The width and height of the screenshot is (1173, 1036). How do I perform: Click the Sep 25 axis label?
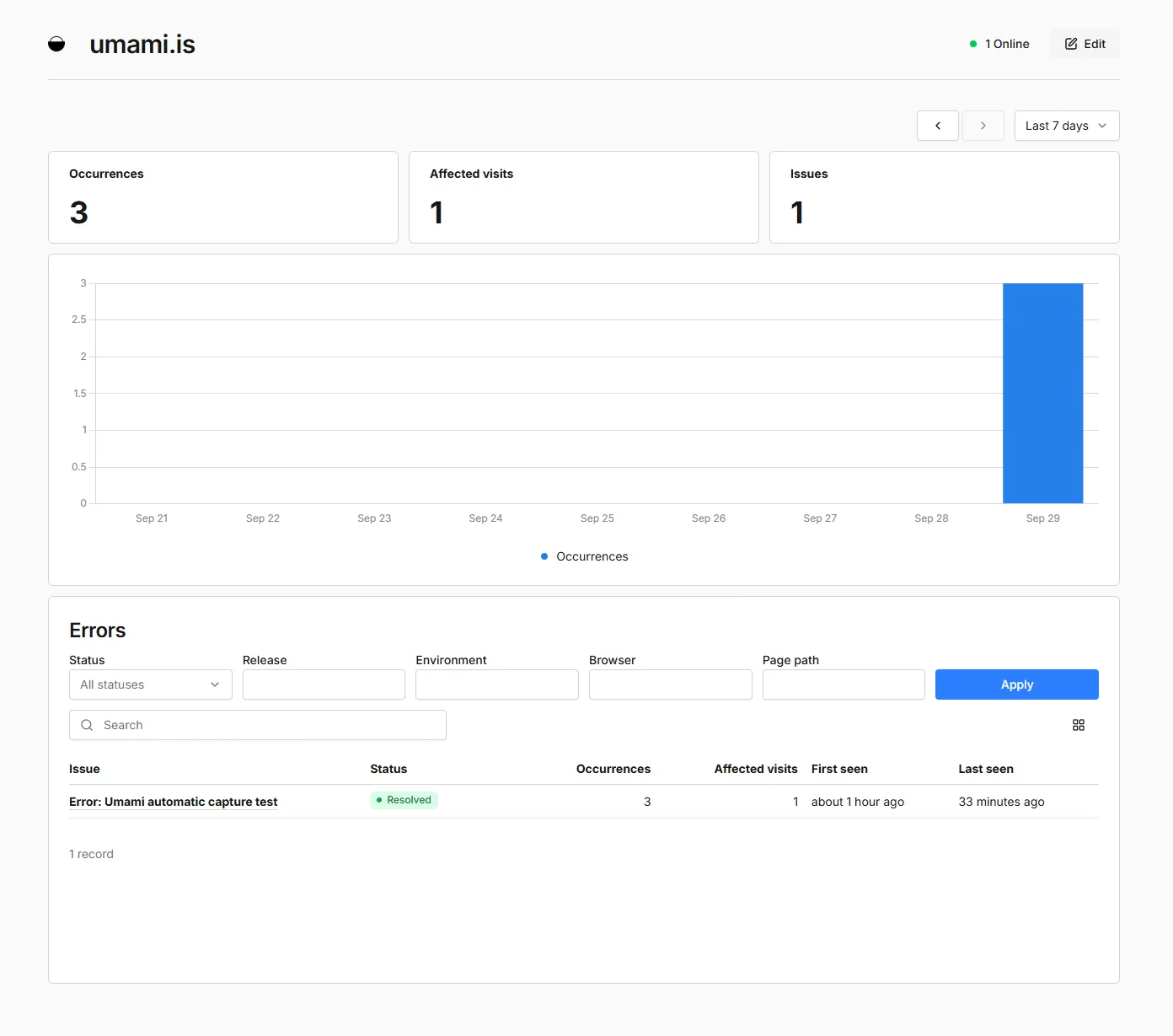coord(597,518)
